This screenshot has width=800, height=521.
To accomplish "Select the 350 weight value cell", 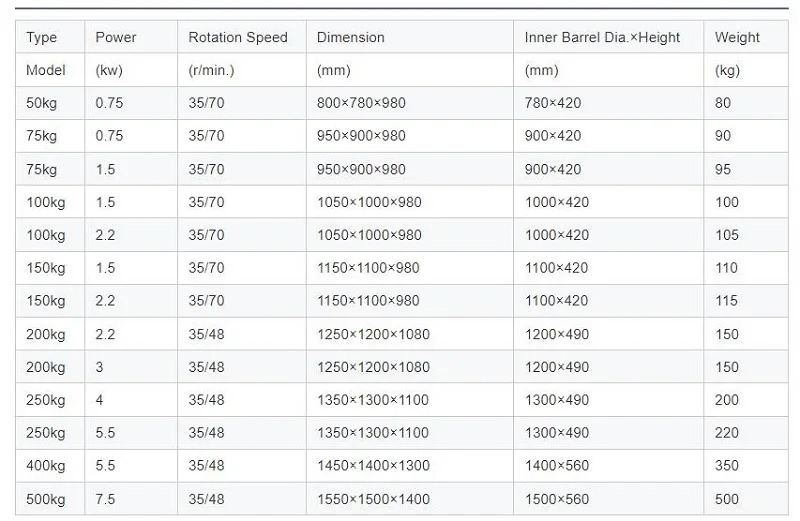I will [x=727, y=466].
